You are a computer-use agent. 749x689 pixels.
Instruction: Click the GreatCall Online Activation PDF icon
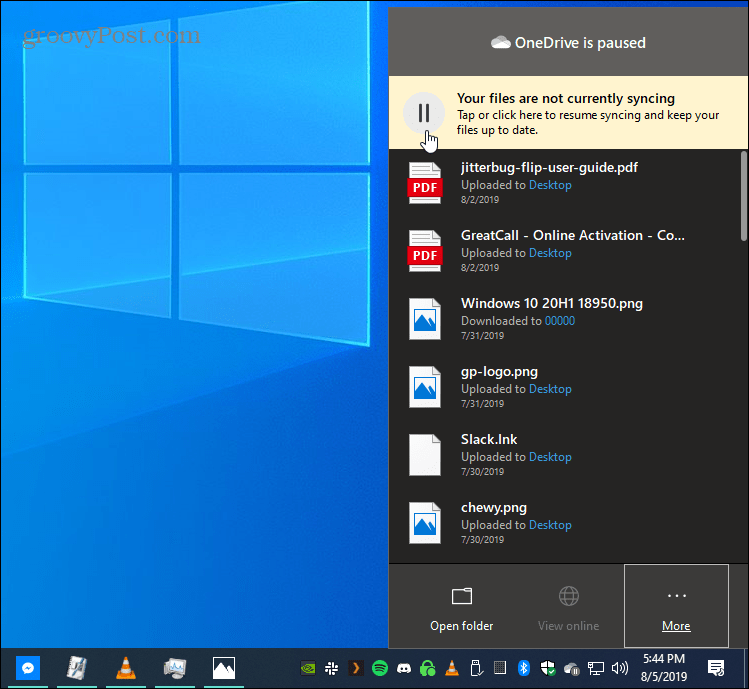[425, 251]
